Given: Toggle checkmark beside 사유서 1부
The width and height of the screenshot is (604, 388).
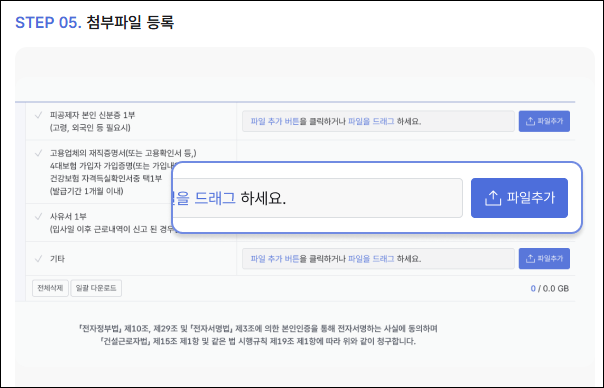Looking at the screenshot, I should pyautogui.click(x=38, y=216).
